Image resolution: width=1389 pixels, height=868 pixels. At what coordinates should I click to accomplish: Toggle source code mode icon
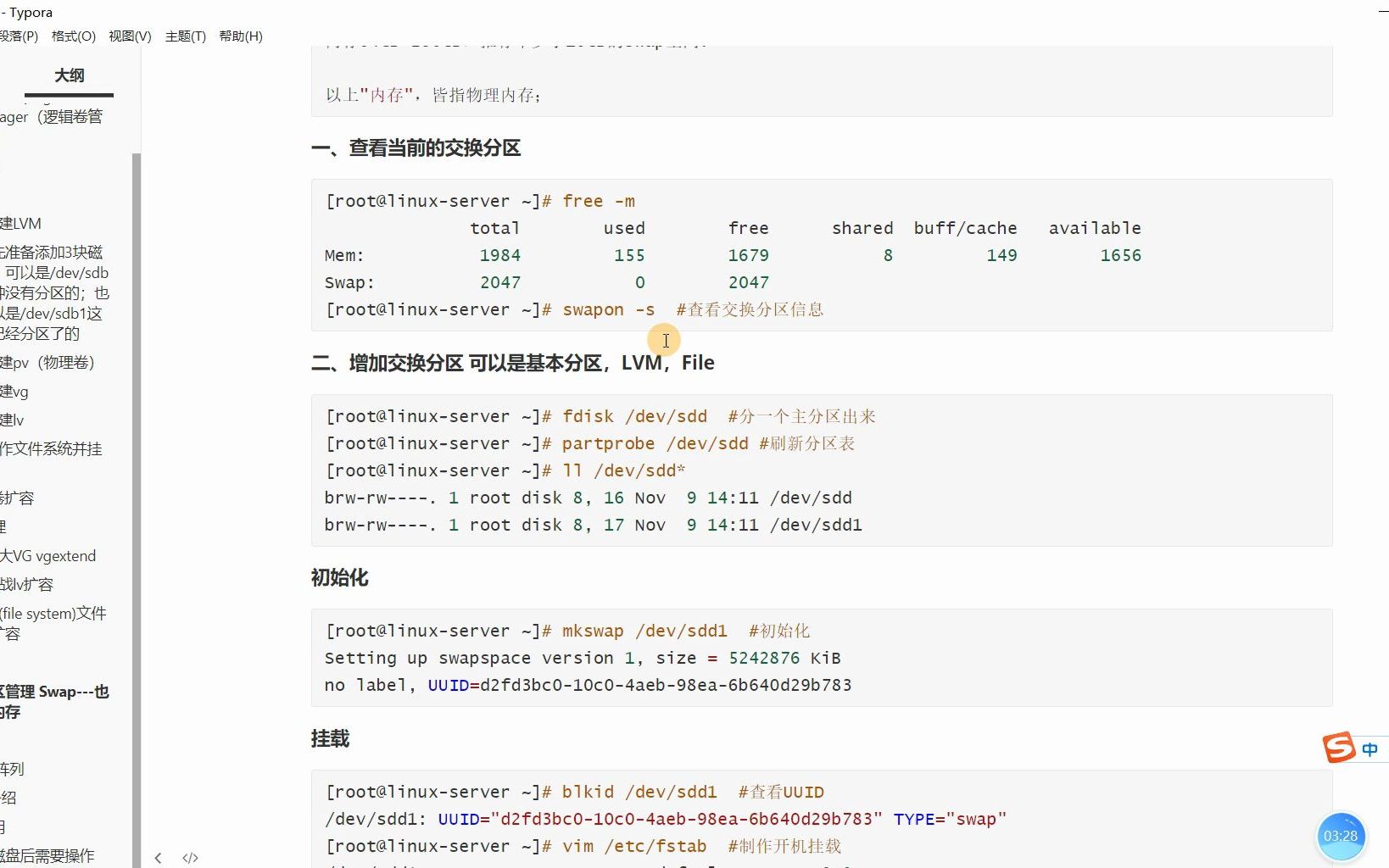[190, 858]
